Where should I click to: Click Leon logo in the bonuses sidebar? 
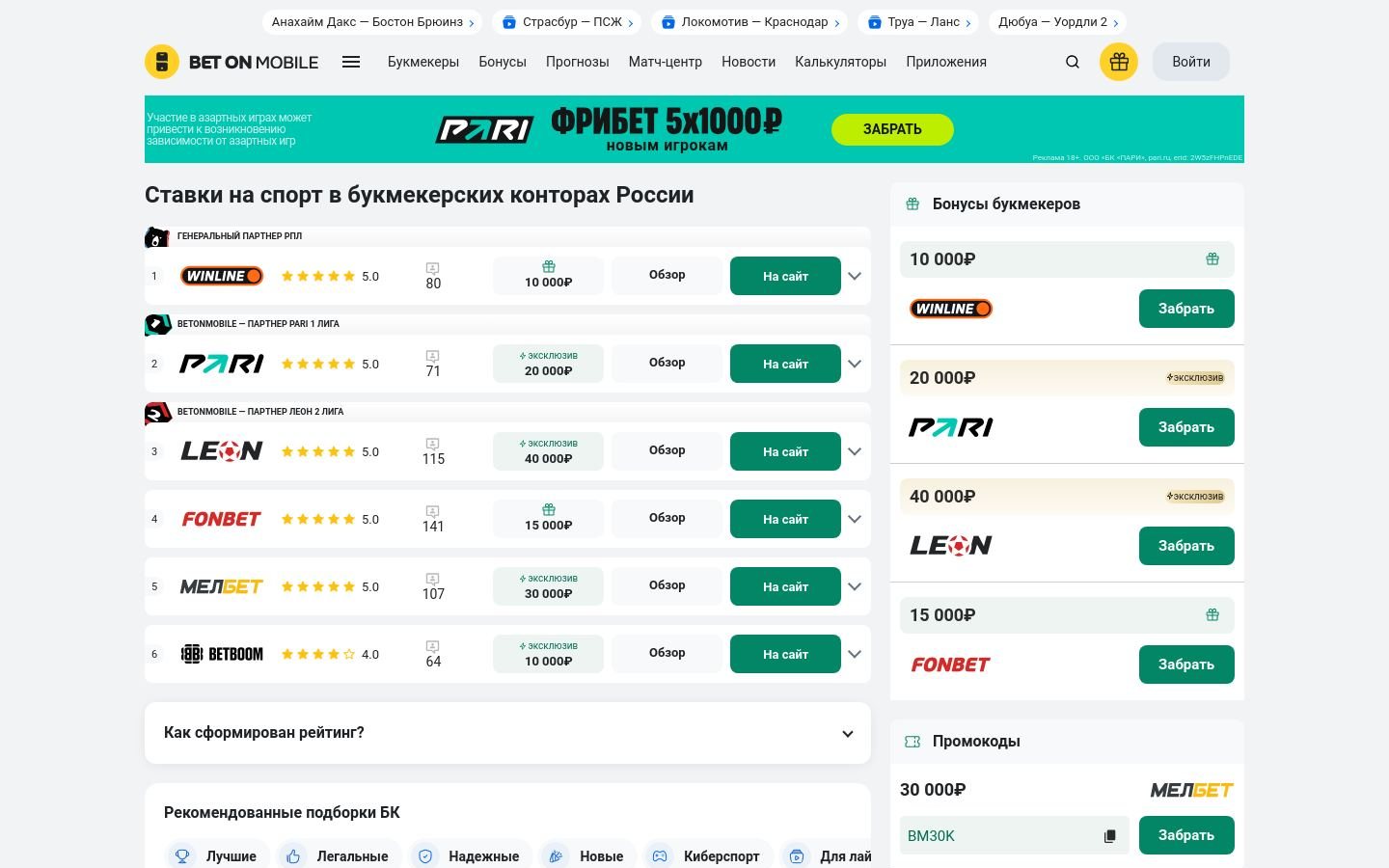pyautogui.click(x=951, y=546)
